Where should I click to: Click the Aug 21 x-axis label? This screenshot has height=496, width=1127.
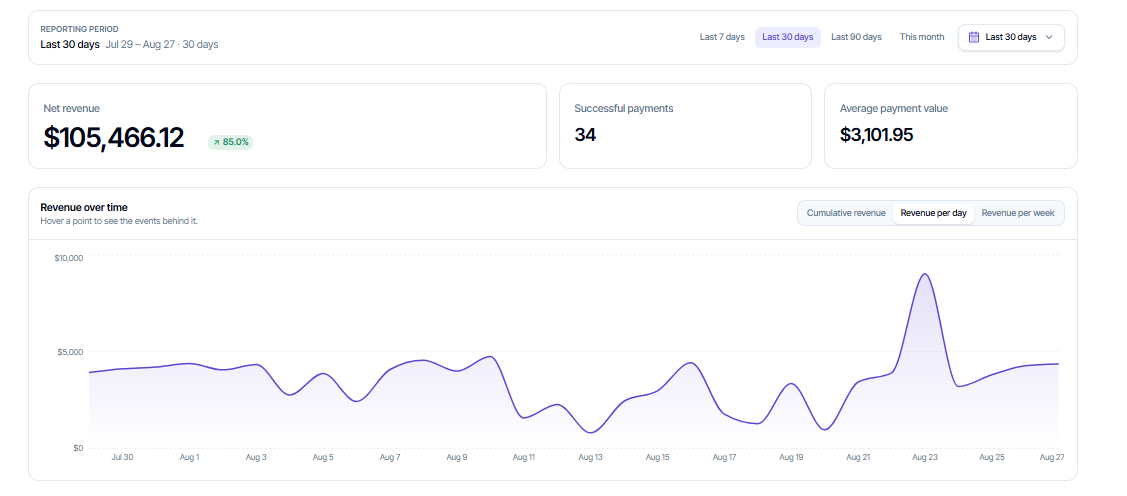[x=857, y=457]
